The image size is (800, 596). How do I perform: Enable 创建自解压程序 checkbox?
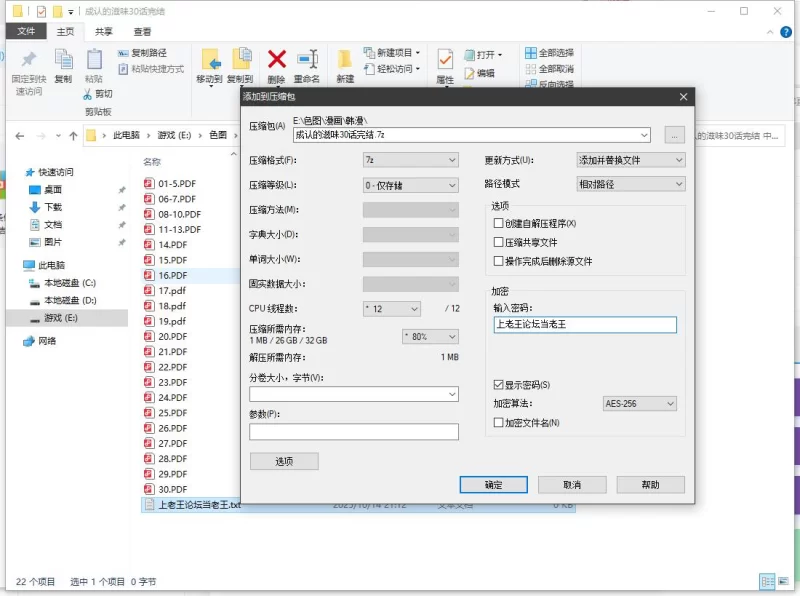(499, 223)
